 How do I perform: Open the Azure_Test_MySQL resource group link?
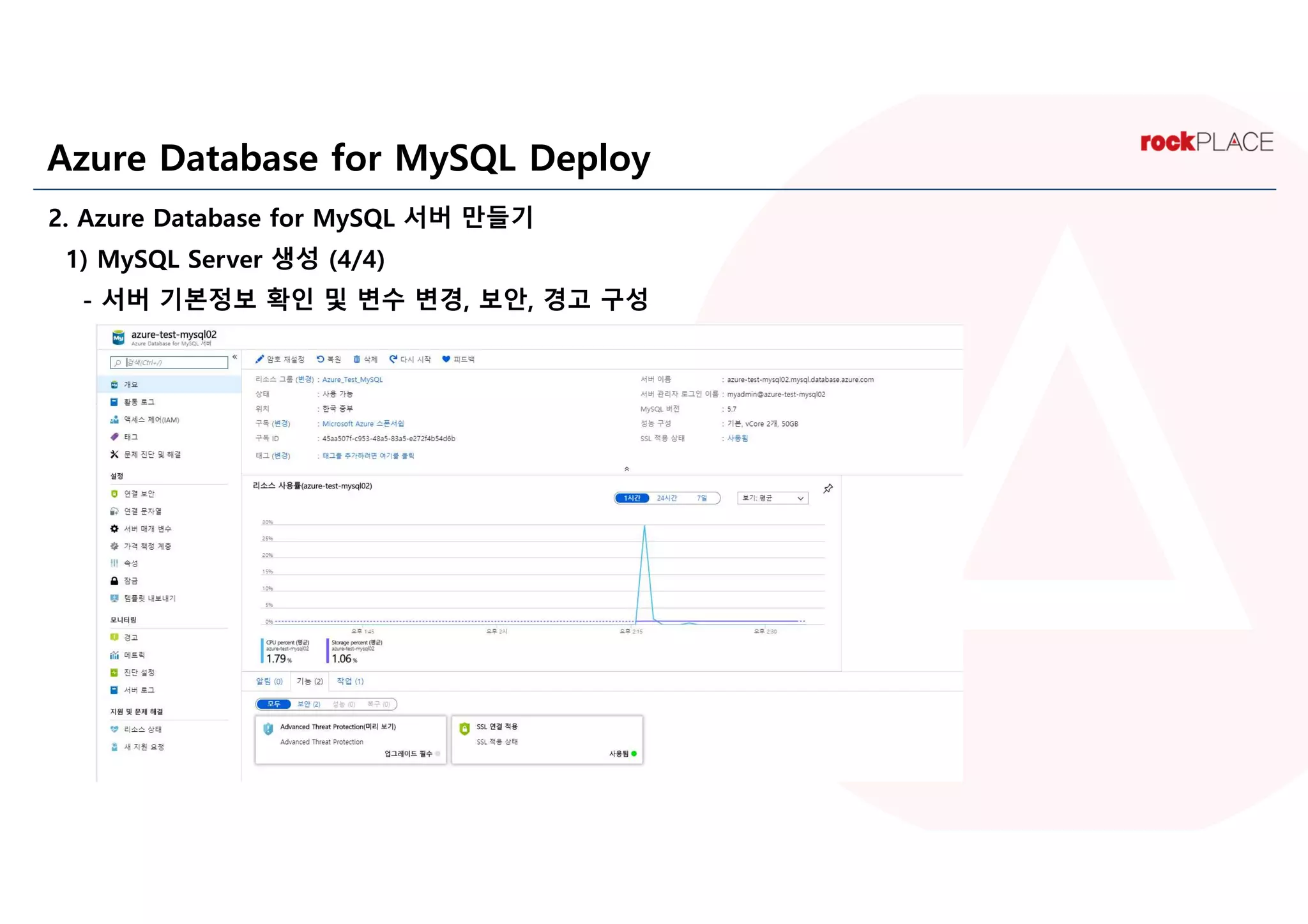(x=353, y=379)
